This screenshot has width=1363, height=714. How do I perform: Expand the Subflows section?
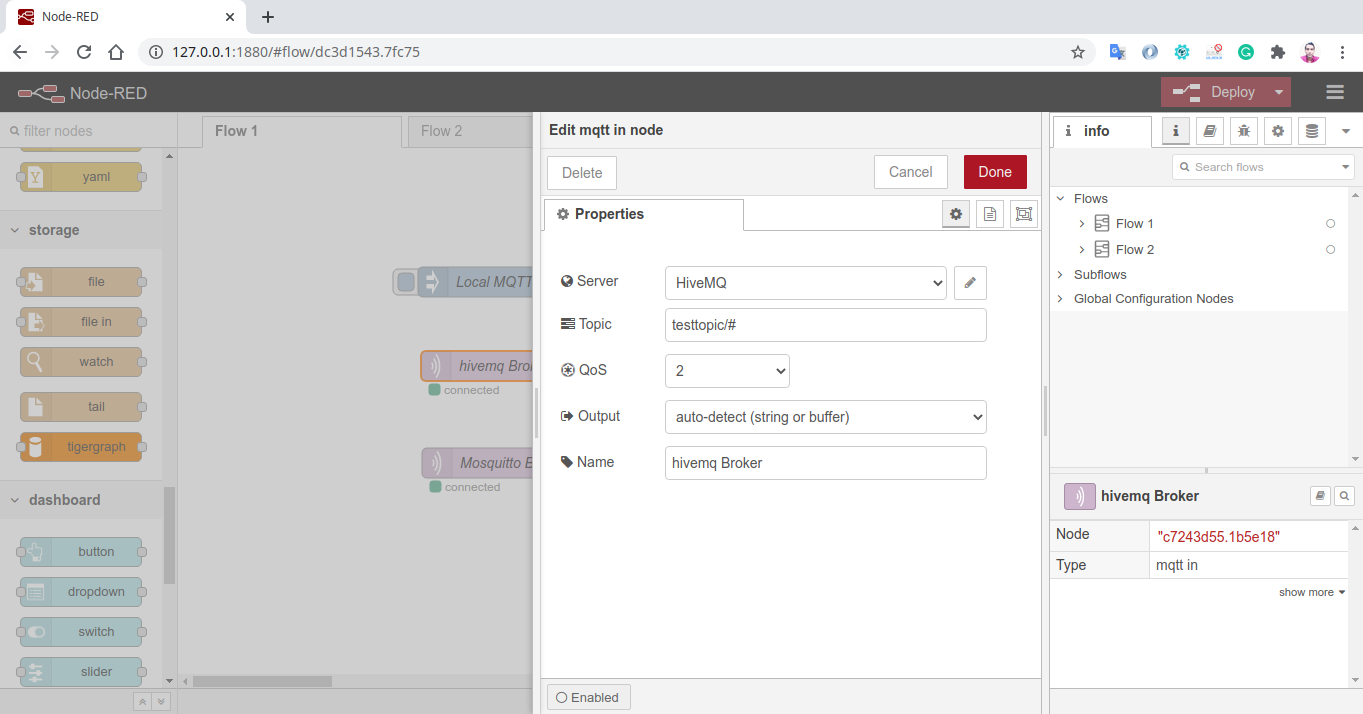[x=1060, y=274]
